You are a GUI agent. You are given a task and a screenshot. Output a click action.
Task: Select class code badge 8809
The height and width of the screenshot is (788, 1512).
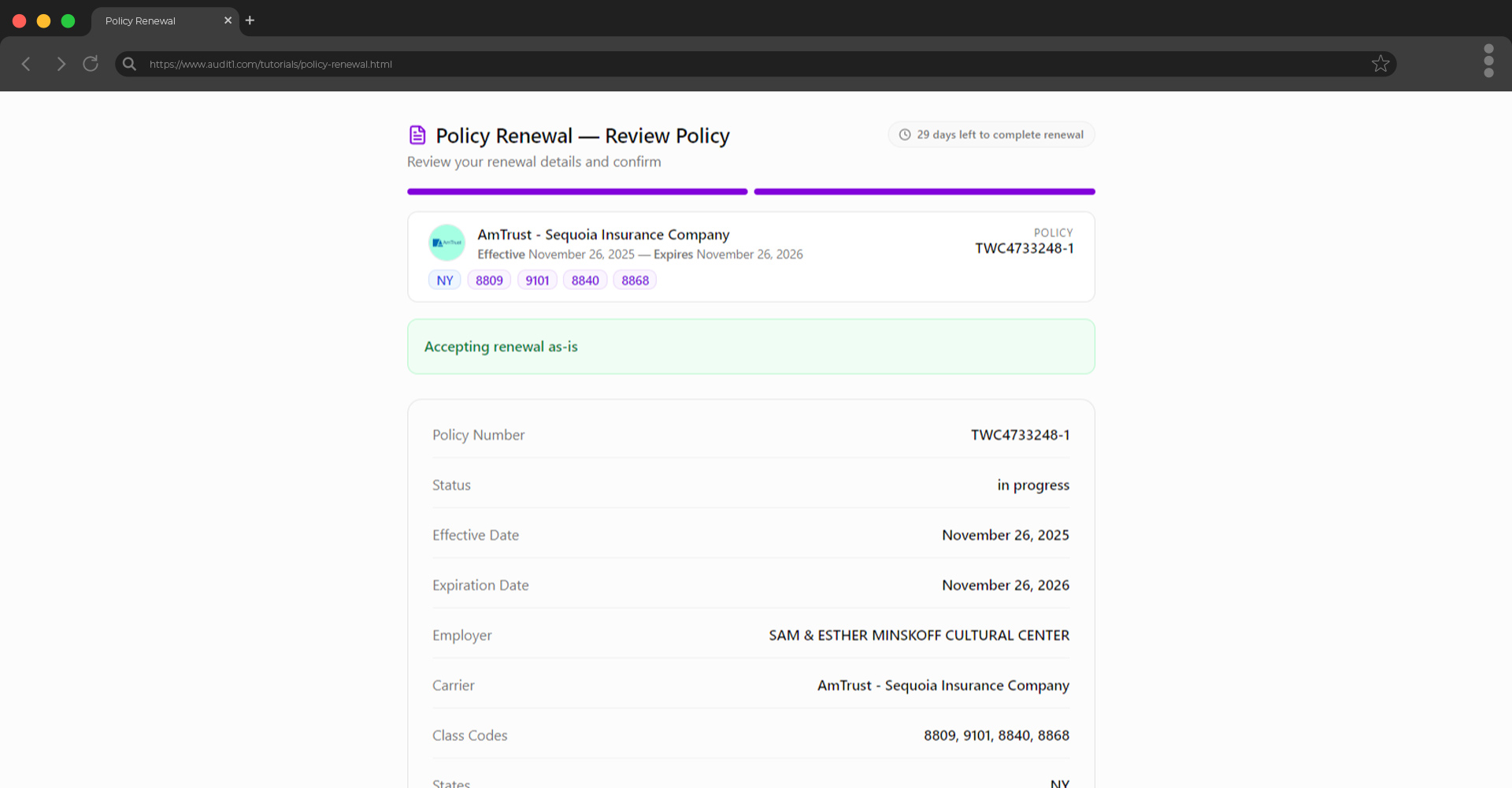(x=489, y=280)
